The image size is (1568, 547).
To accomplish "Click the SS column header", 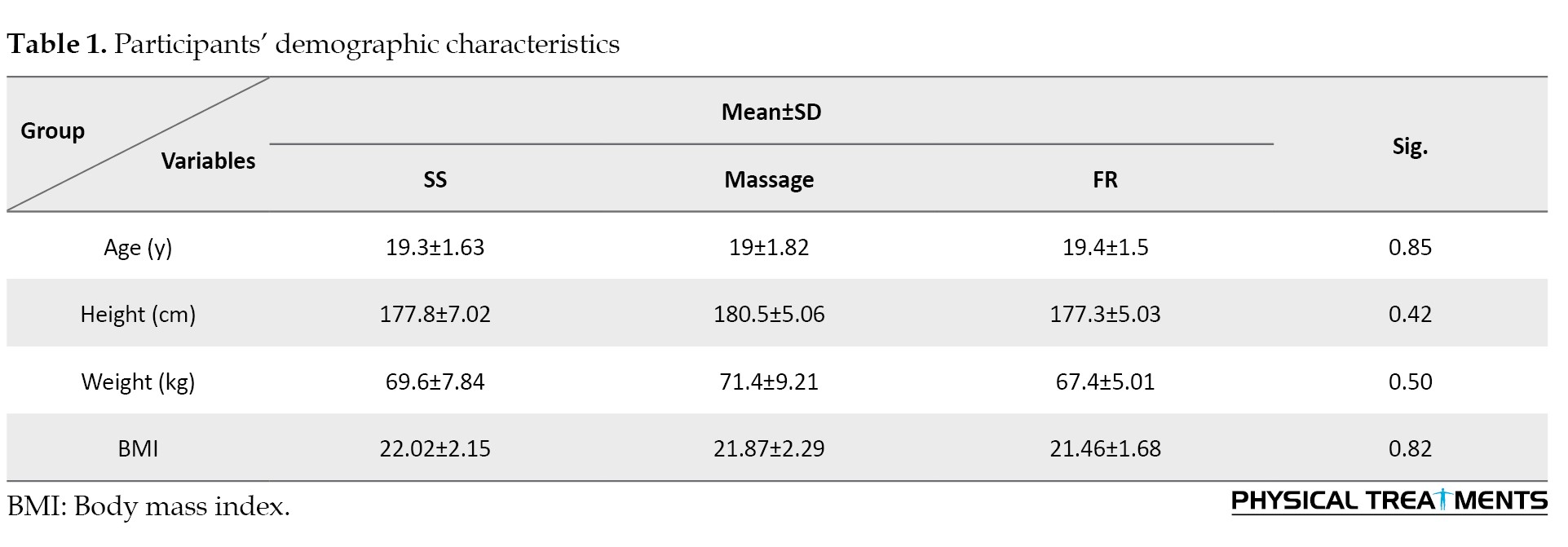I will tap(435, 179).
